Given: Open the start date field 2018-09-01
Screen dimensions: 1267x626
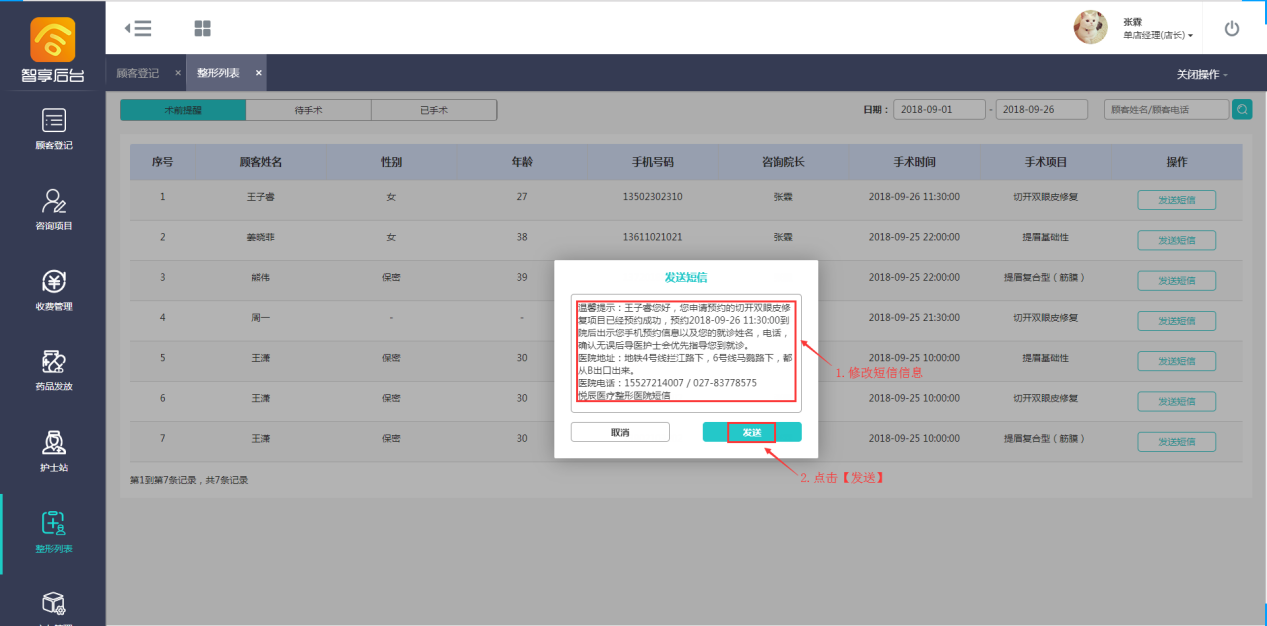Looking at the screenshot, I should click(x=939, y=110).
